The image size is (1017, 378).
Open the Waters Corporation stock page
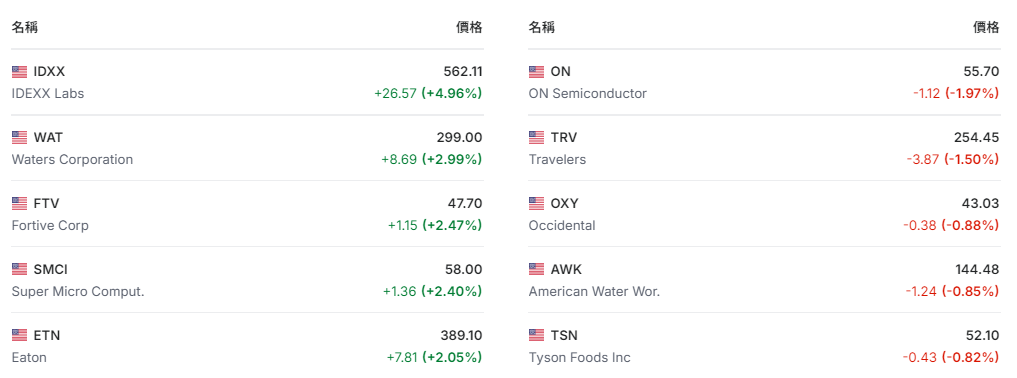click(x=72, y=159)
